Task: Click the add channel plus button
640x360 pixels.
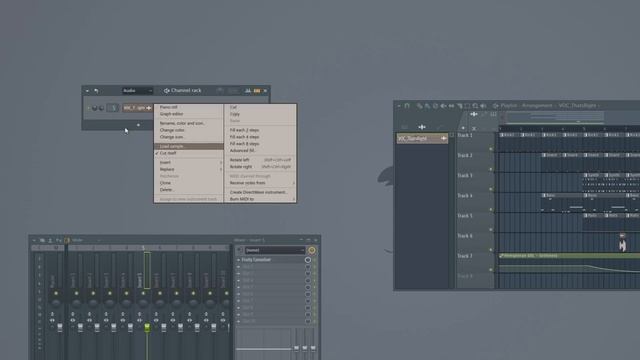Action: pyautogui.click(x=138, y=125)
